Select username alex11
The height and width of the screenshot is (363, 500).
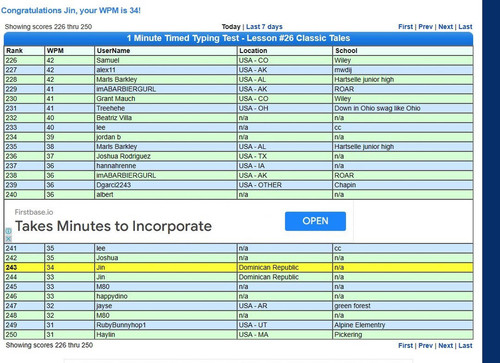(106, 70)
